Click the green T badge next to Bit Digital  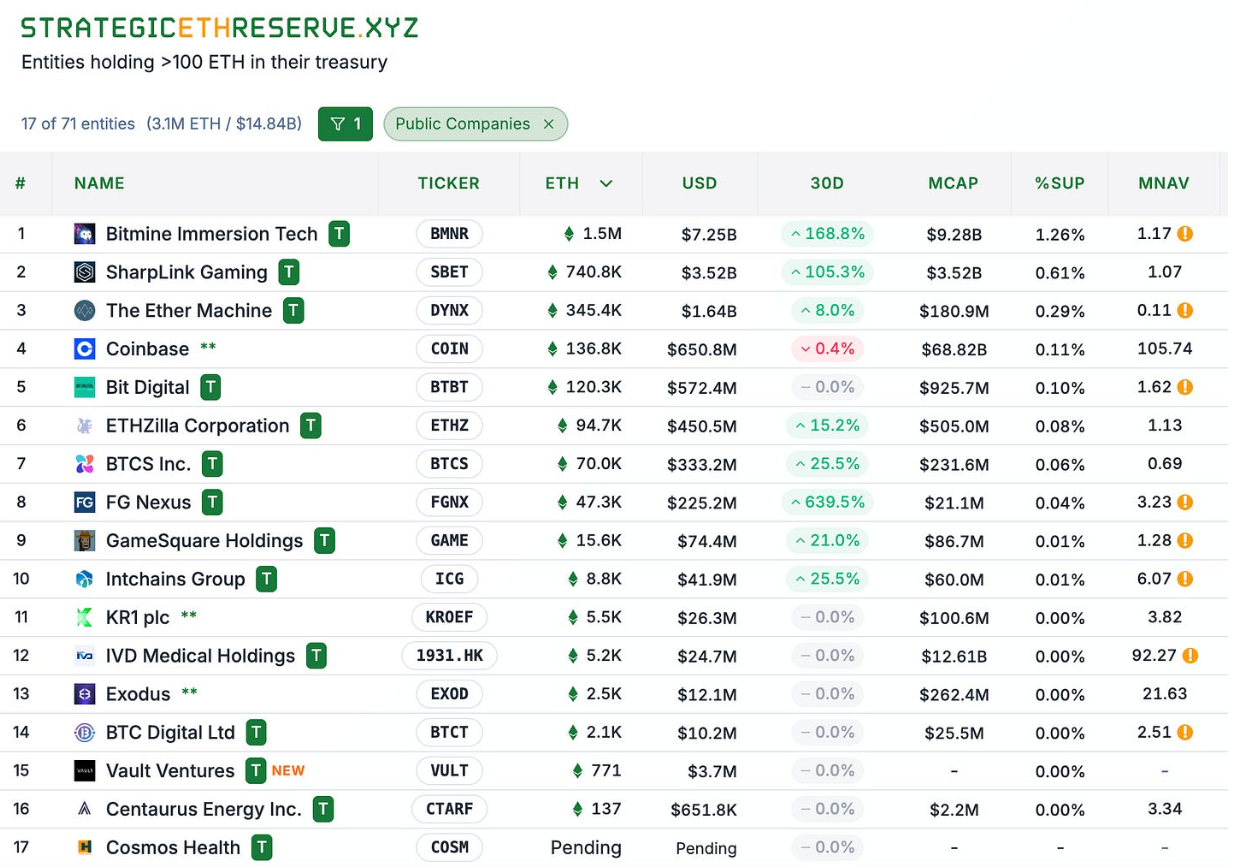point(210,387)
